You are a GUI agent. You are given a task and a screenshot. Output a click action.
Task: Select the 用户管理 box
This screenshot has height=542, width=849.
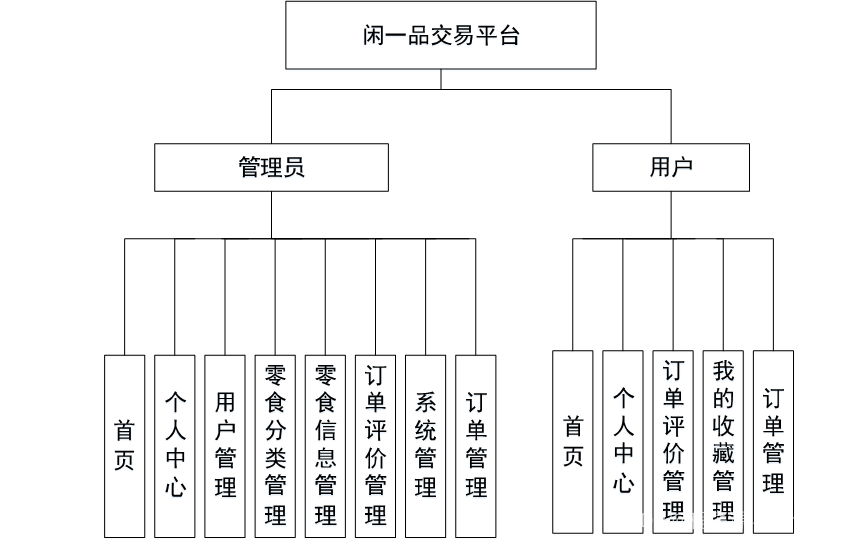(x=225, y=446)
